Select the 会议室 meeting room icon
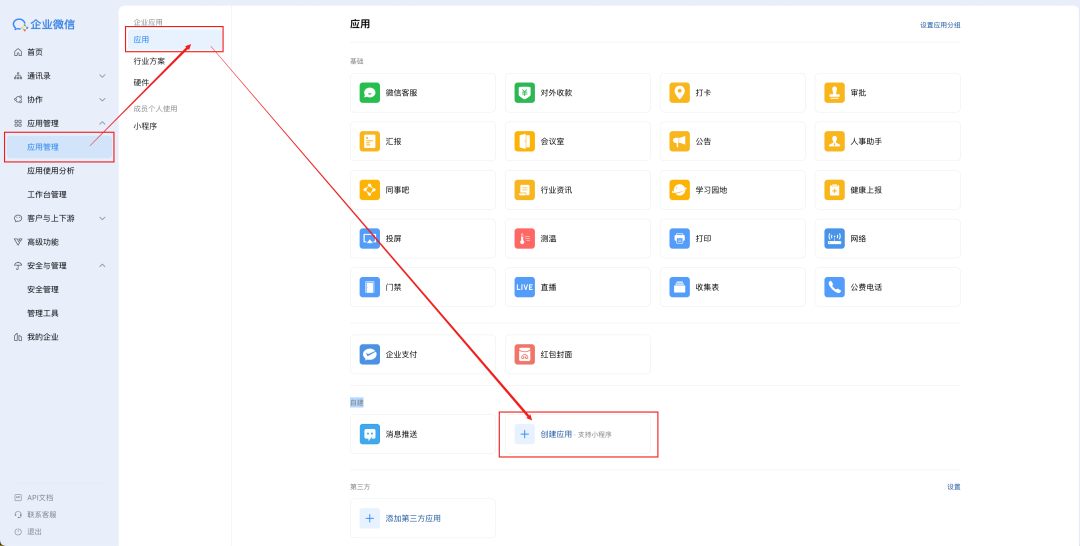This screenshot has height=546, width=1080. (x=525, y=141)
